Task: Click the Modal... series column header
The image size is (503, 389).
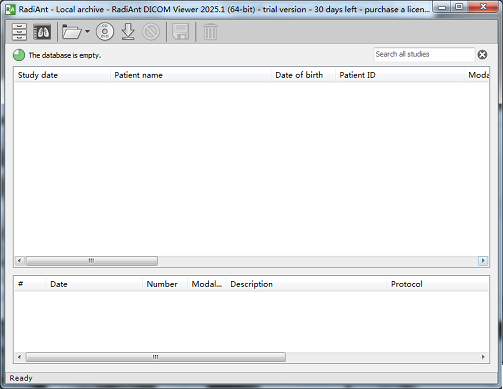Action: [x=207, y=284]
